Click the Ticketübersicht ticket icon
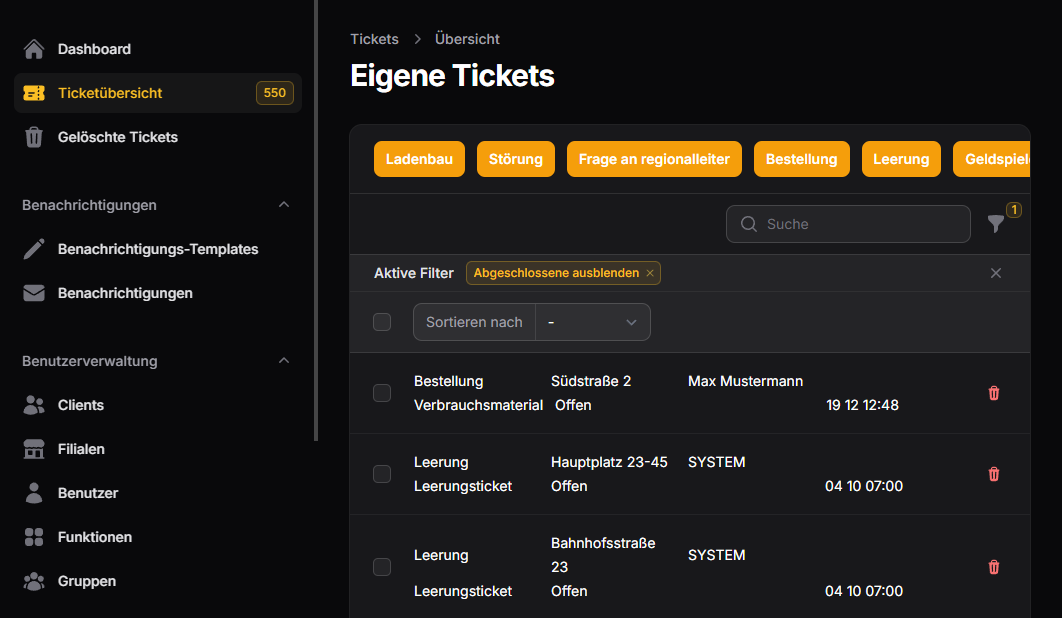 pyautogui.click(x=34, y=93)
